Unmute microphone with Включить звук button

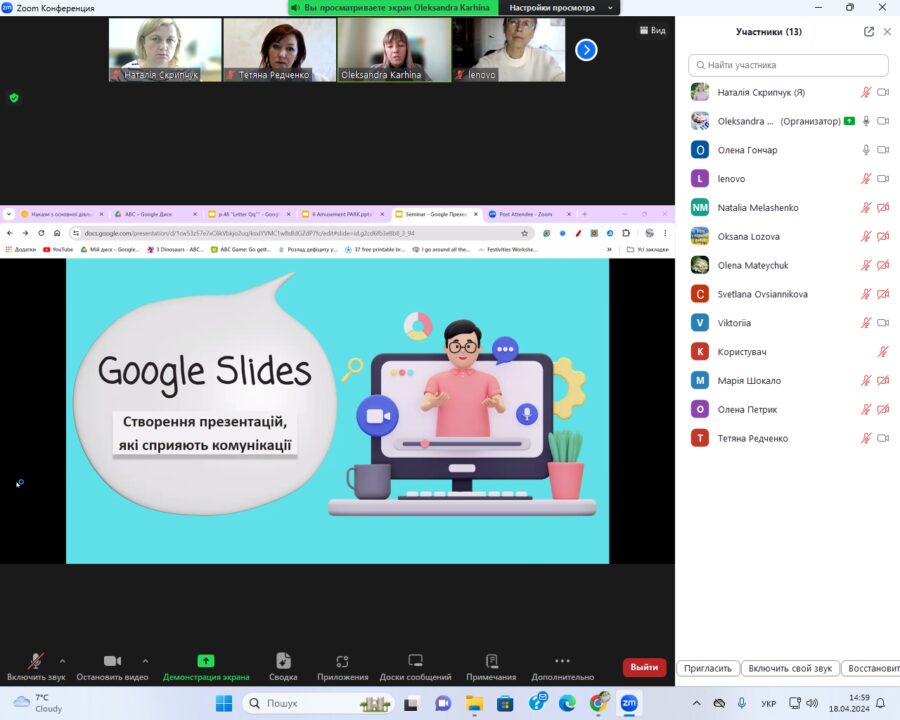click(x=36, y=667)
